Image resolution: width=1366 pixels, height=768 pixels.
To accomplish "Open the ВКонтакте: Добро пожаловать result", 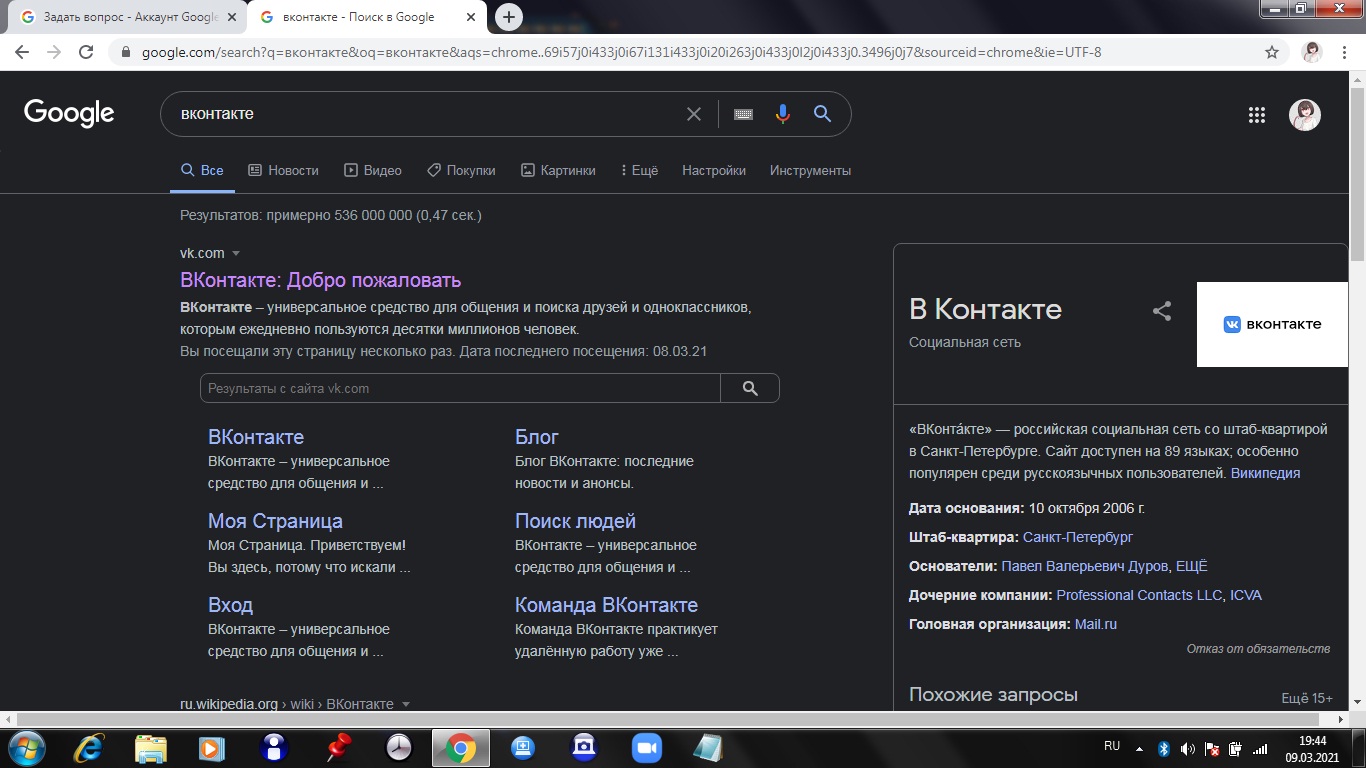I will (x=320, y=280).
